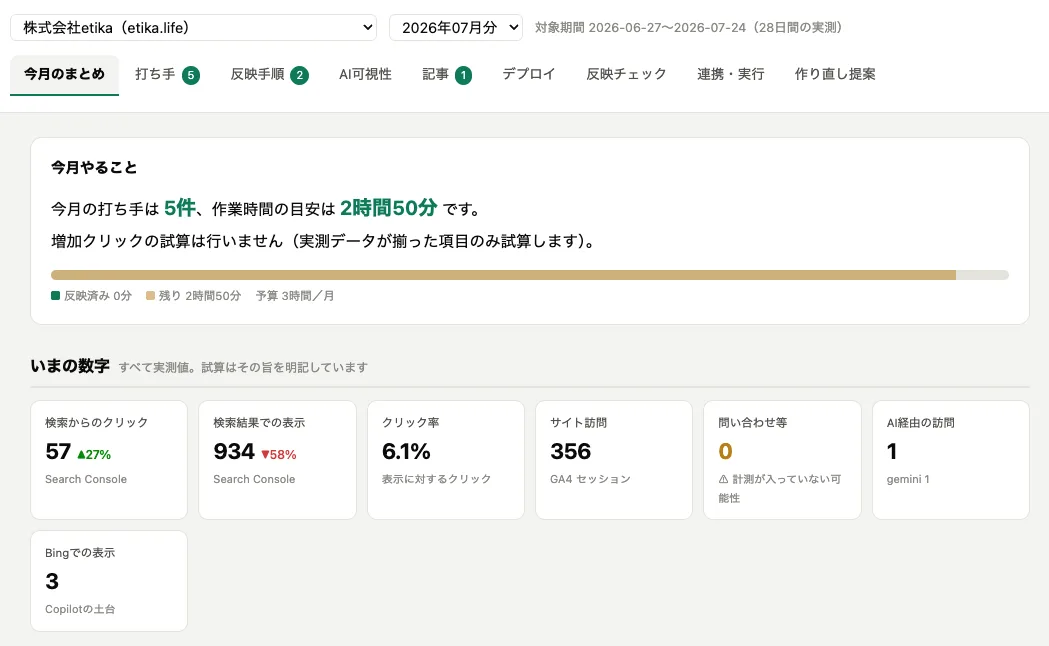Switch to the デプロイ tab

coord(529,74)
